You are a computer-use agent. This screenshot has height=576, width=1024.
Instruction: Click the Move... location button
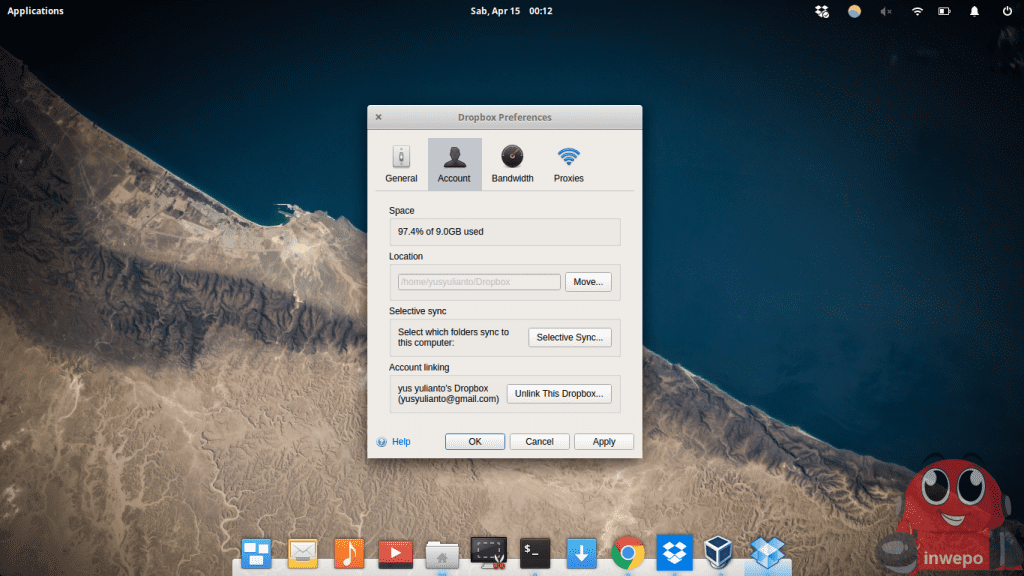[x=588, y=282]
